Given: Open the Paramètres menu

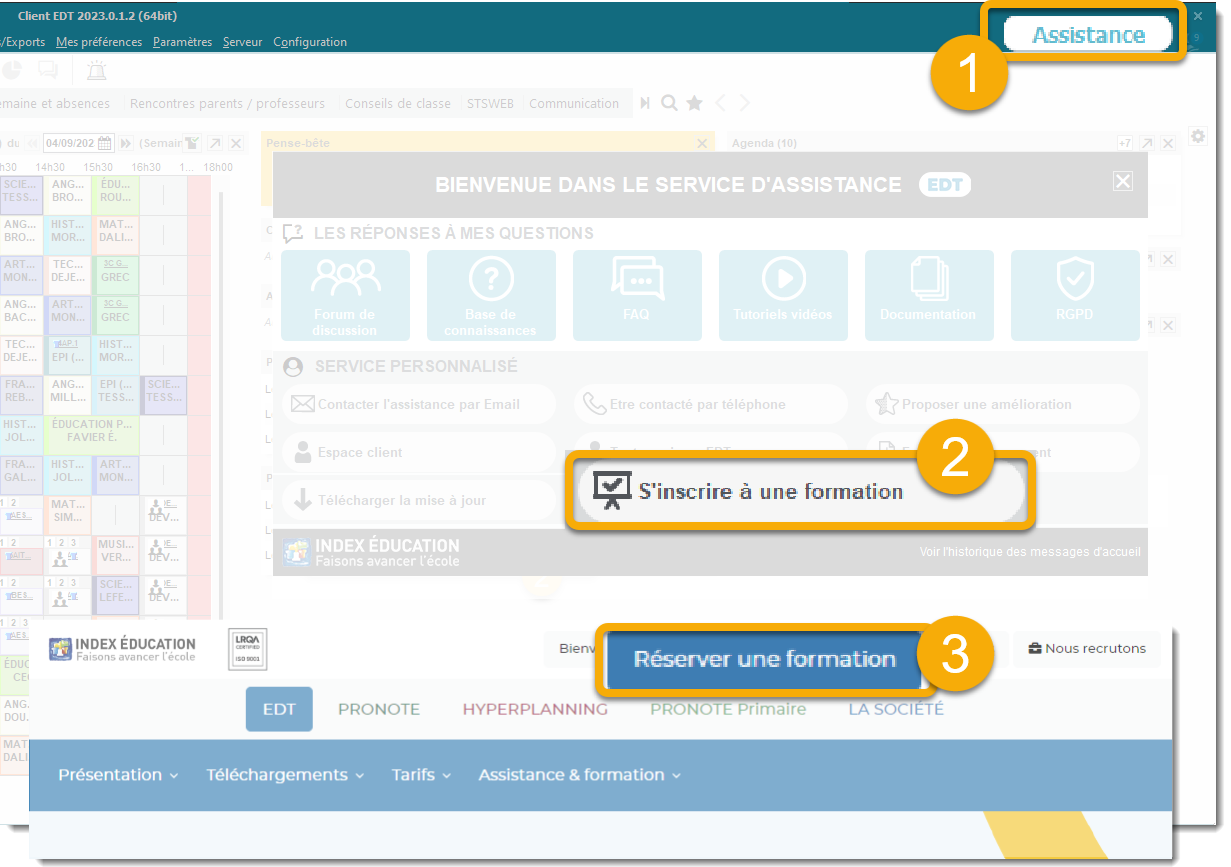Looking at the screenshot, I should [183, 42].
